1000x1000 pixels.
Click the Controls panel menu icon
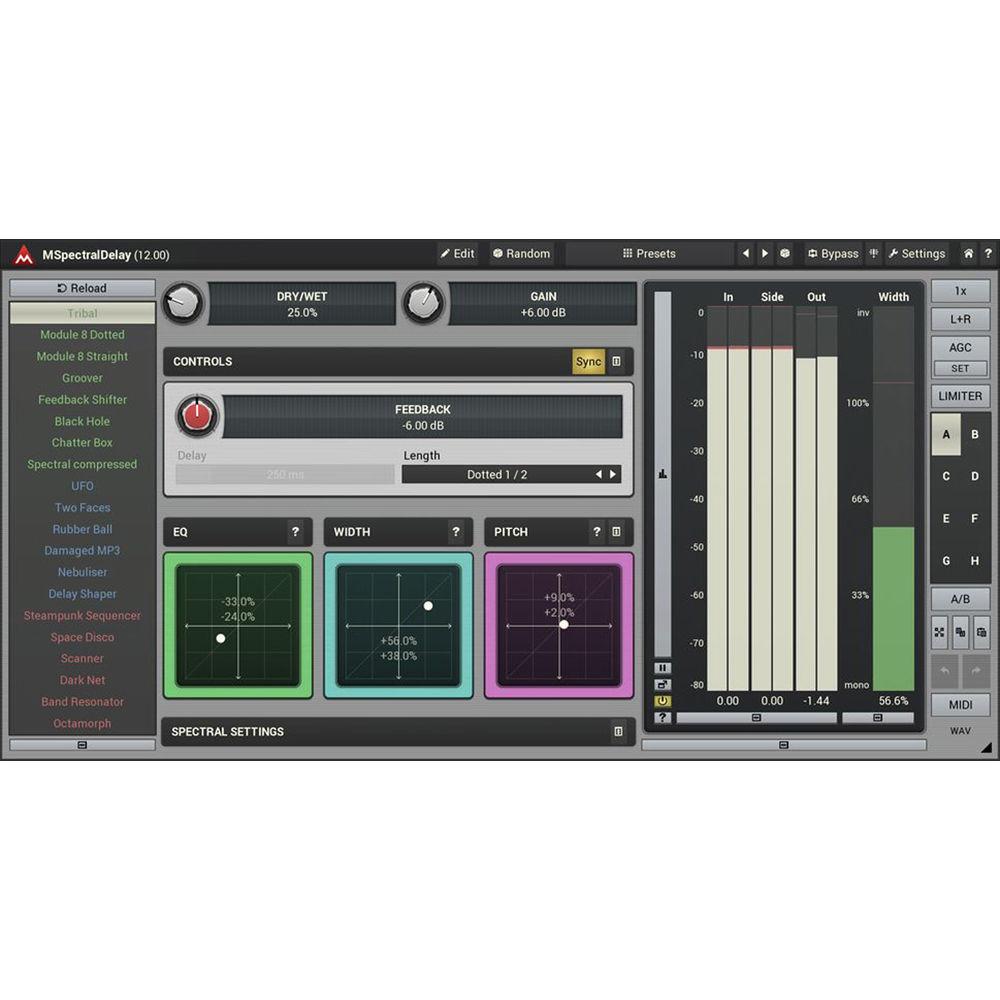(617, 362)
